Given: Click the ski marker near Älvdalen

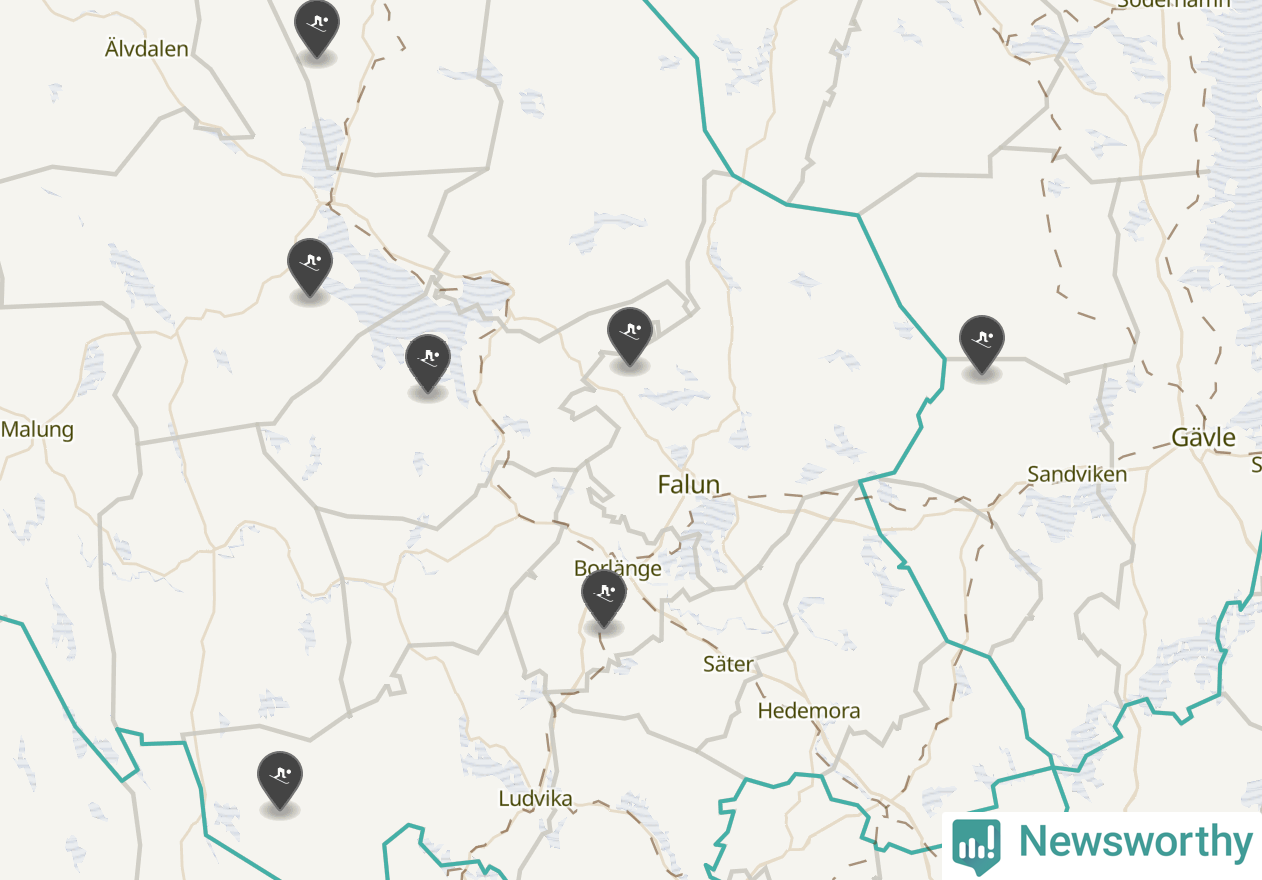Looking at the screenshot, I should [317, 28].
